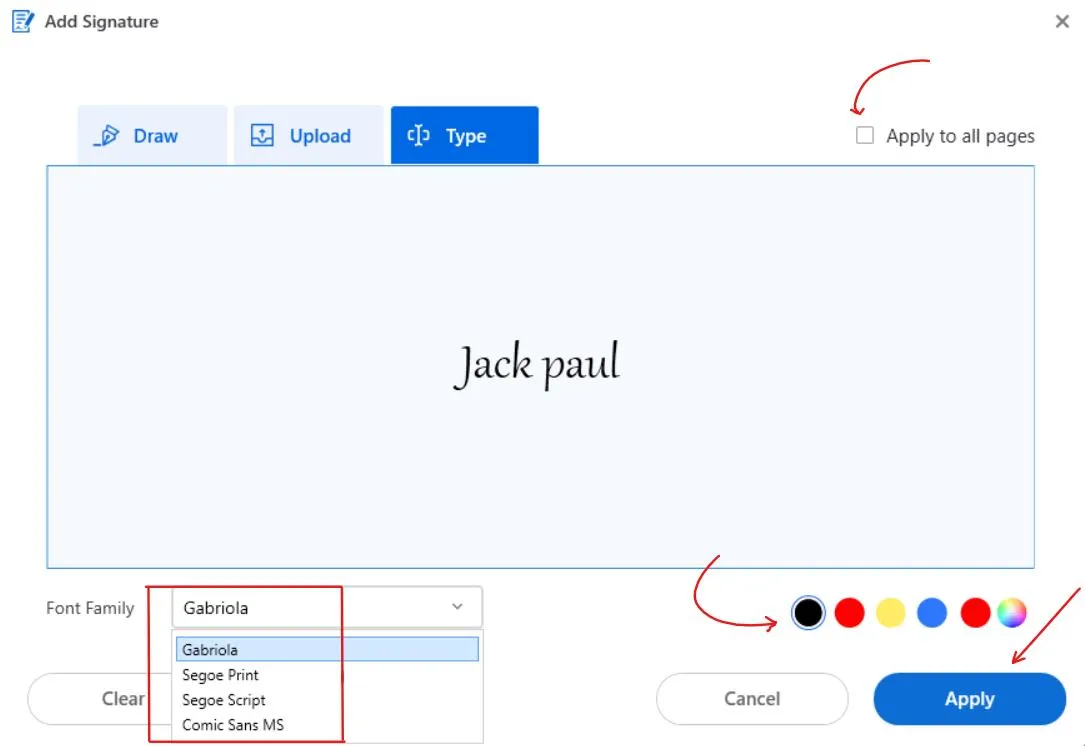
Task: Open the rainbow custom color picker
Action: [x=1011, y=612]
